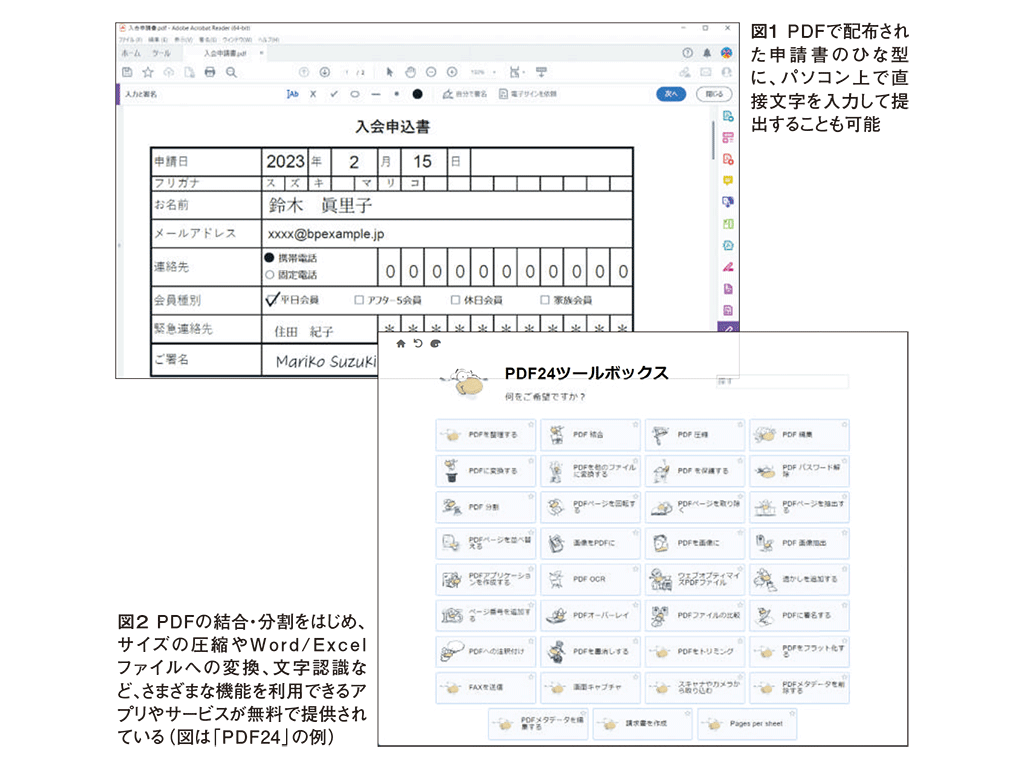This screenshot has width=1024, height=768.
Task: Switch to the 入会申請書.pdf document tab
Action: pos(225,53)
